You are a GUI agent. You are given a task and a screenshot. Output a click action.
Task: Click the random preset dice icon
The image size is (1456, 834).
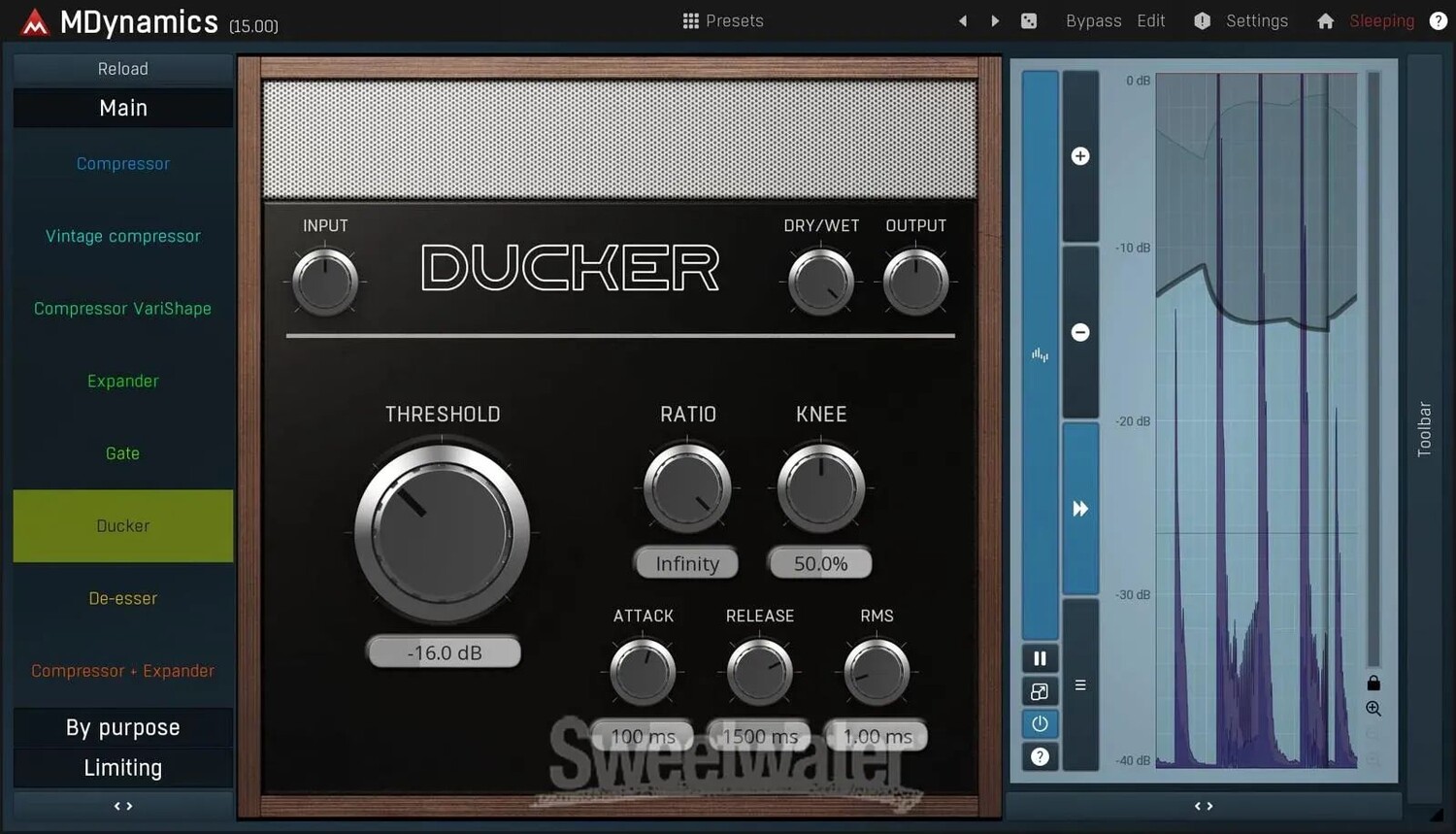(x=1029, y=20)
